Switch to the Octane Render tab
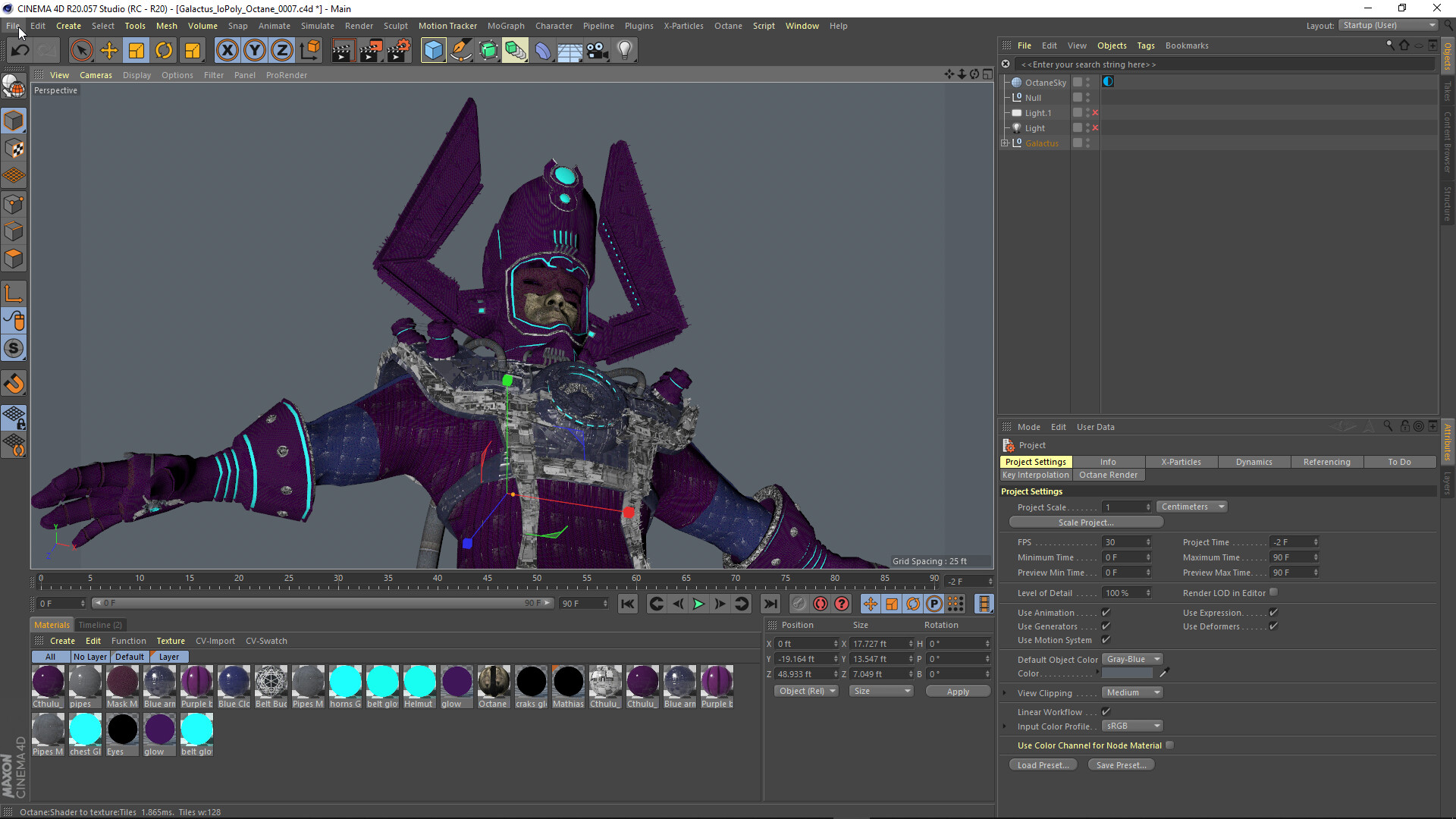 point(1109,475)
